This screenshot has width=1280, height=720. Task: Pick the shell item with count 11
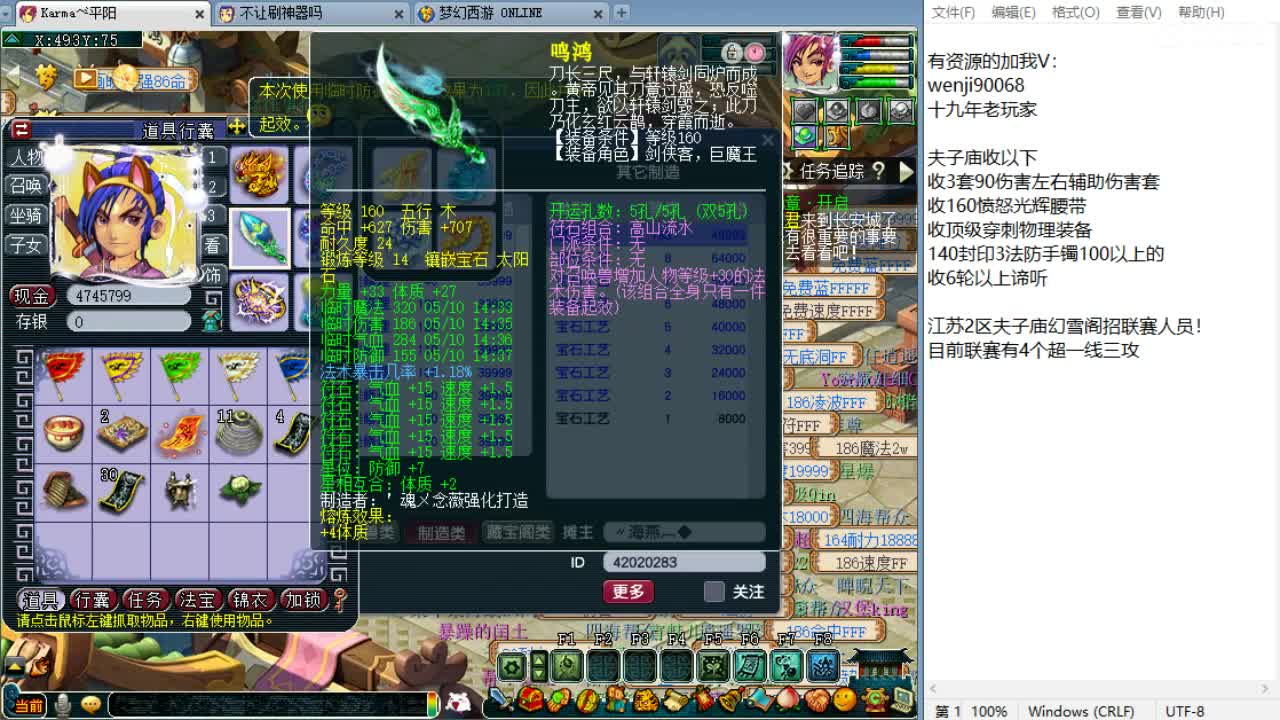[238, 432]
